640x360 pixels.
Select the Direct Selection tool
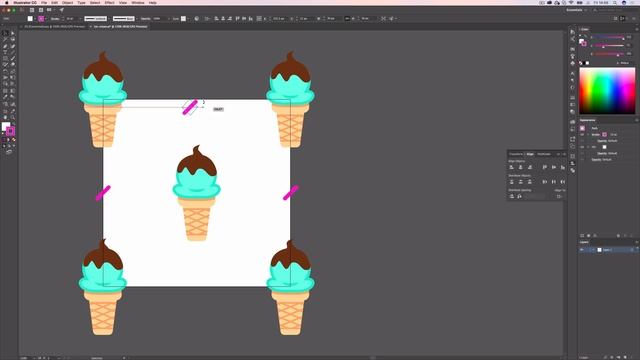[x=13, y=33]
